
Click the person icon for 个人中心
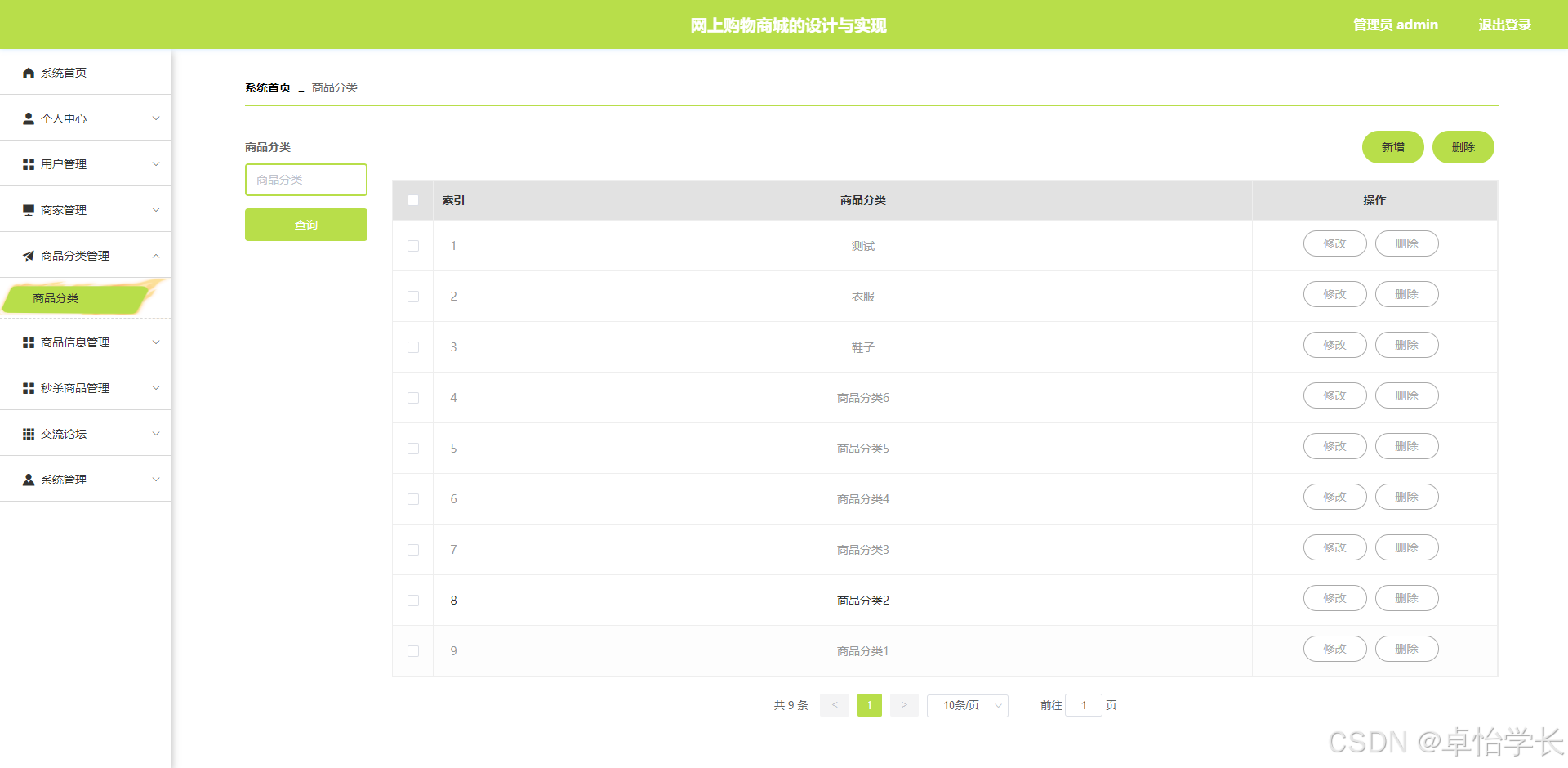click(29, 118)
